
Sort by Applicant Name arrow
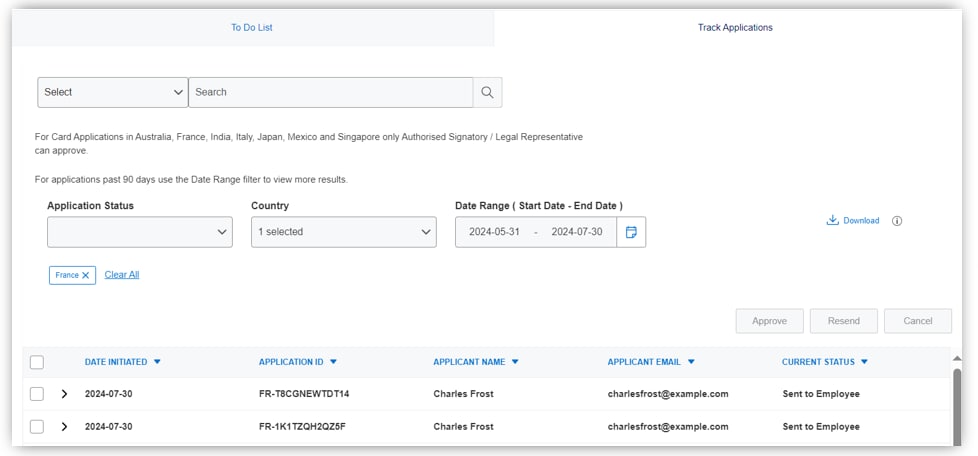tap(515, 362)
